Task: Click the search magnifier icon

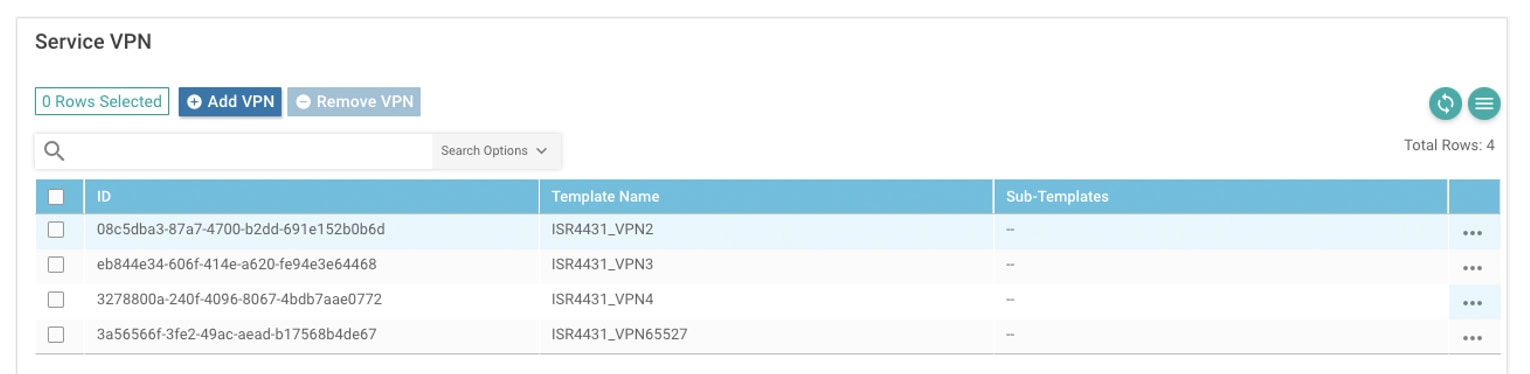Action: point(55,151)
